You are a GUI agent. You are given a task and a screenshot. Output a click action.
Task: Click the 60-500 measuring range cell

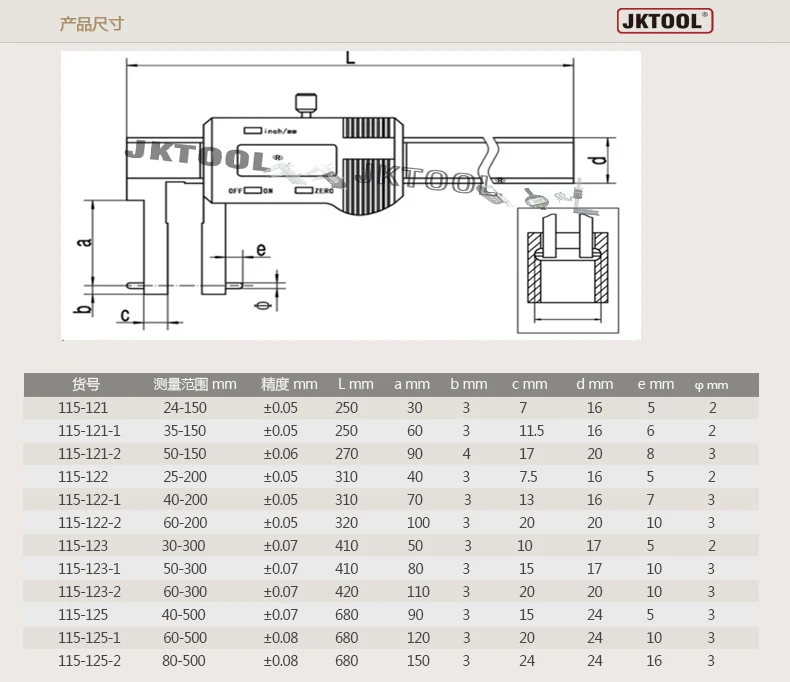pyautogui.click(x=185, y=638)
